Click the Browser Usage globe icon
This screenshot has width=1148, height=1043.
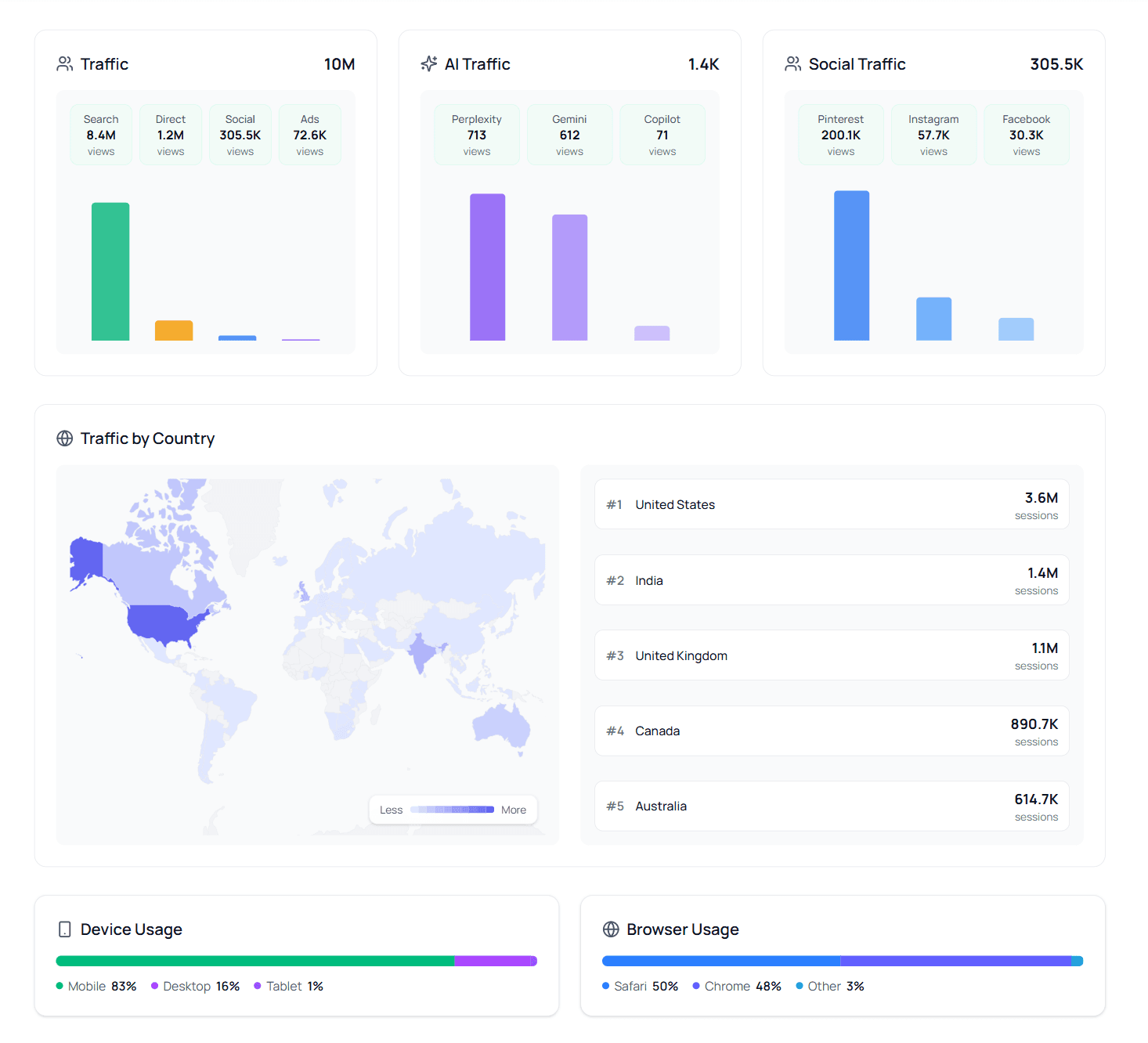coord(611,929)
